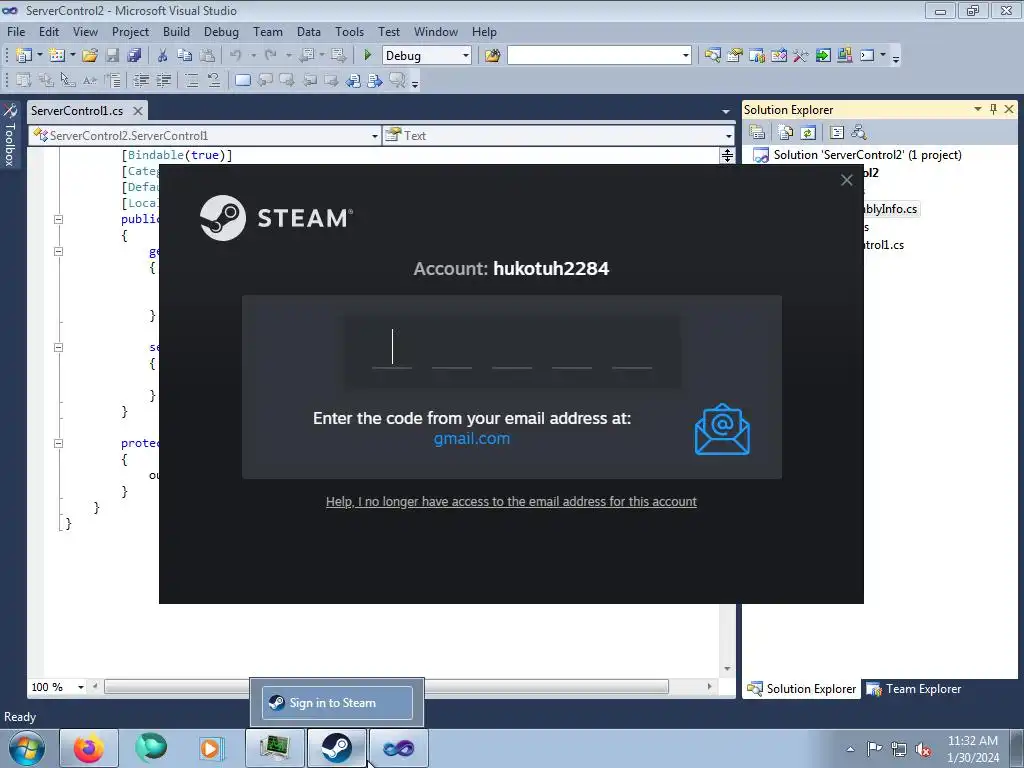
Task: Toggle a bookmark with the rectangle icon
Action: click(242, 80)
